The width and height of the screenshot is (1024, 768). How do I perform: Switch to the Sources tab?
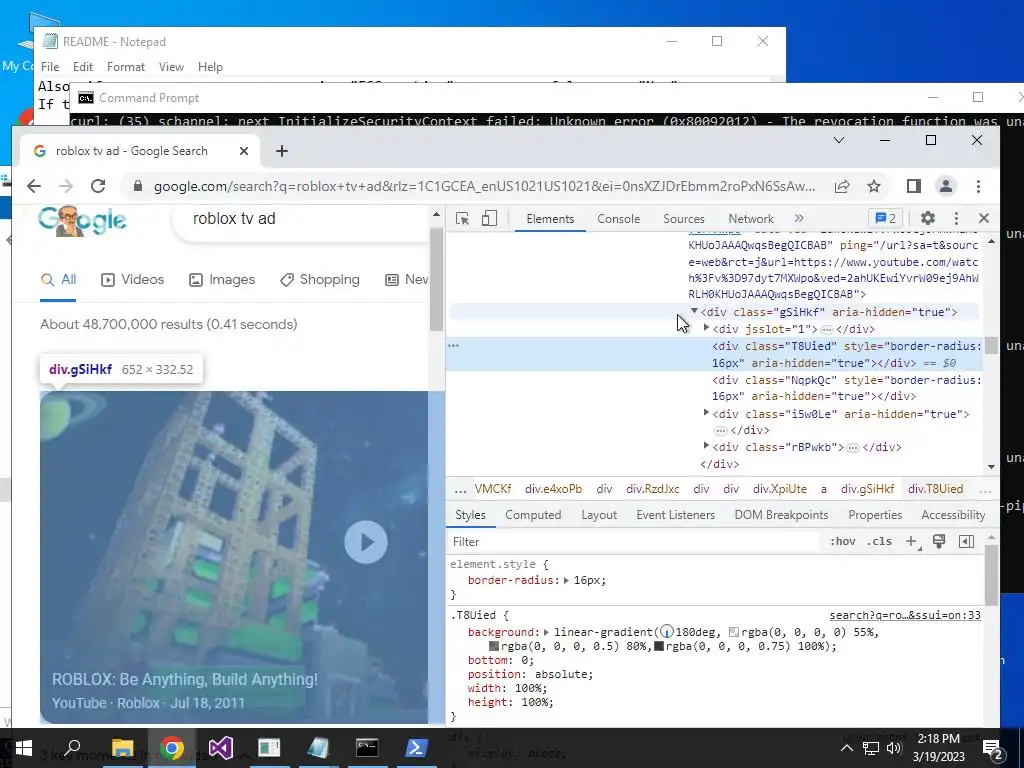pyautogui.click(x=684, y=219)
